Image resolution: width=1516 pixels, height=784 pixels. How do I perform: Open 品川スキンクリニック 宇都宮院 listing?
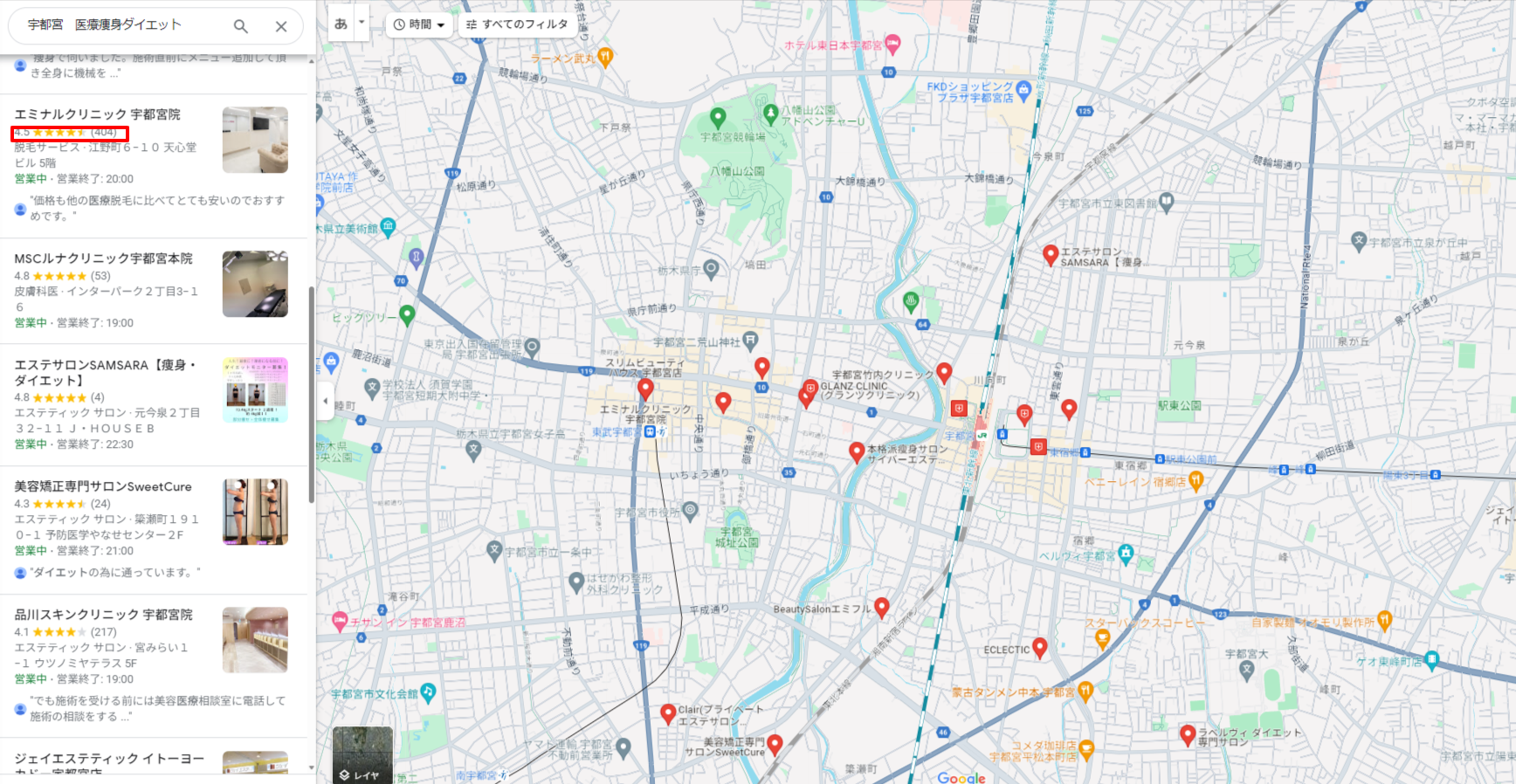103,615
